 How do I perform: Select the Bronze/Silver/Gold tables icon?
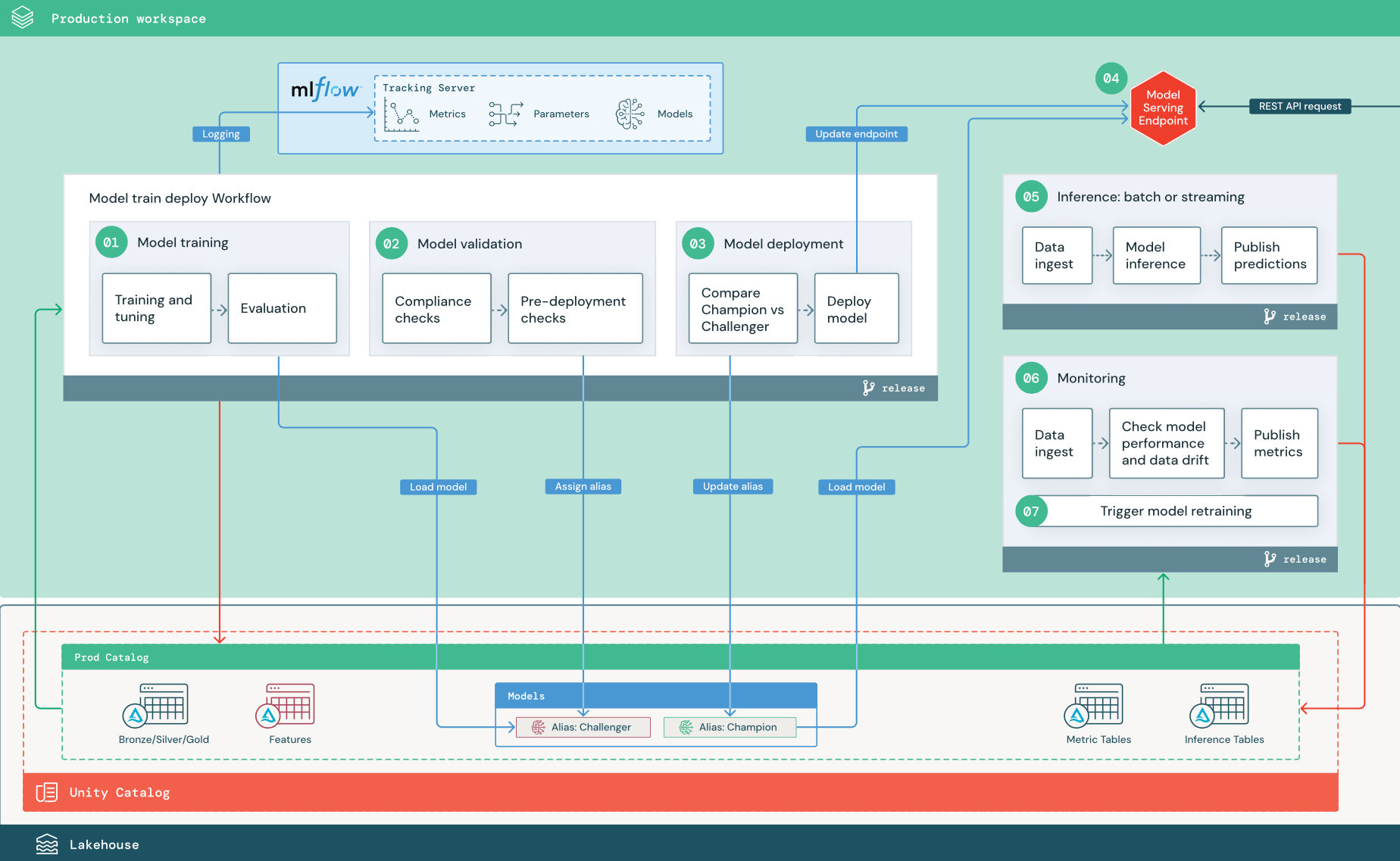point(155,706)
